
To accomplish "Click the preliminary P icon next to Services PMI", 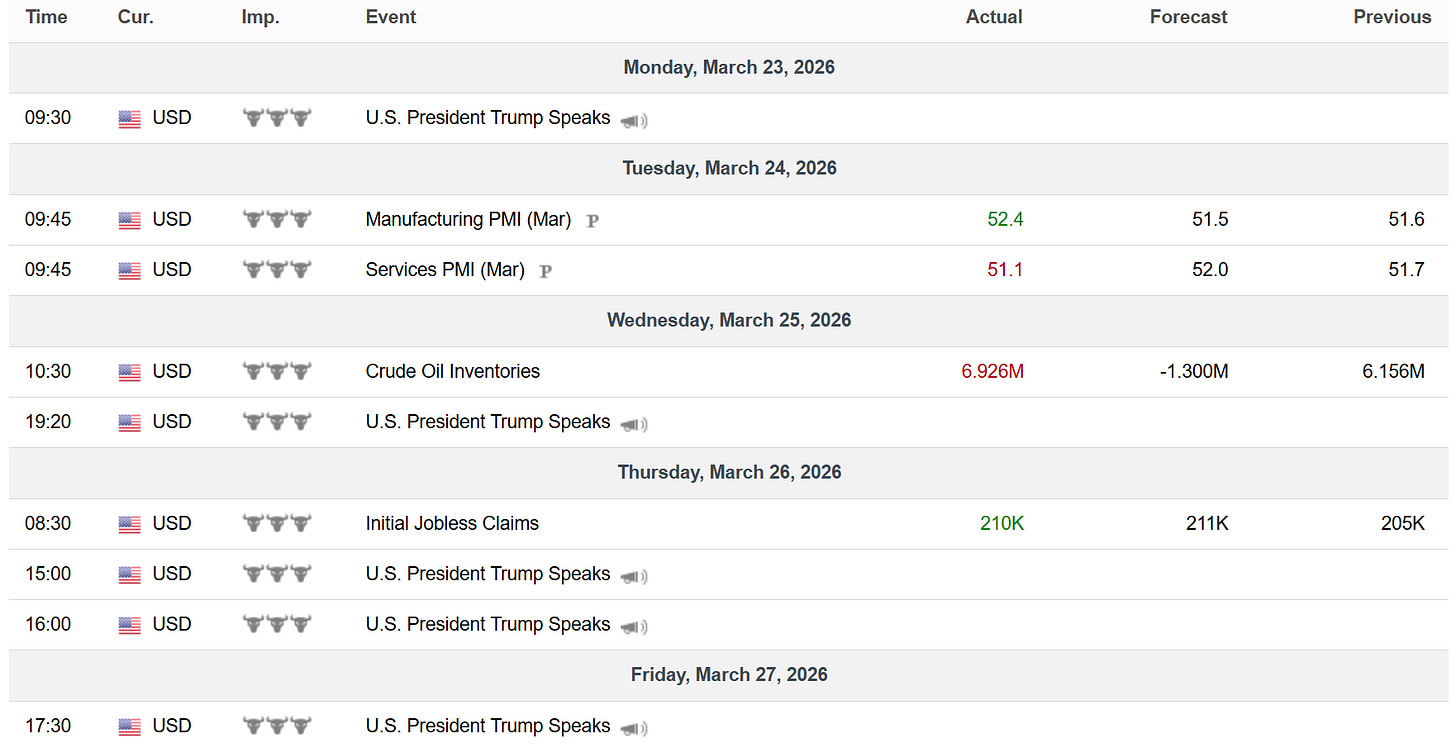I will pyautogui.click(x=545, y=271).
